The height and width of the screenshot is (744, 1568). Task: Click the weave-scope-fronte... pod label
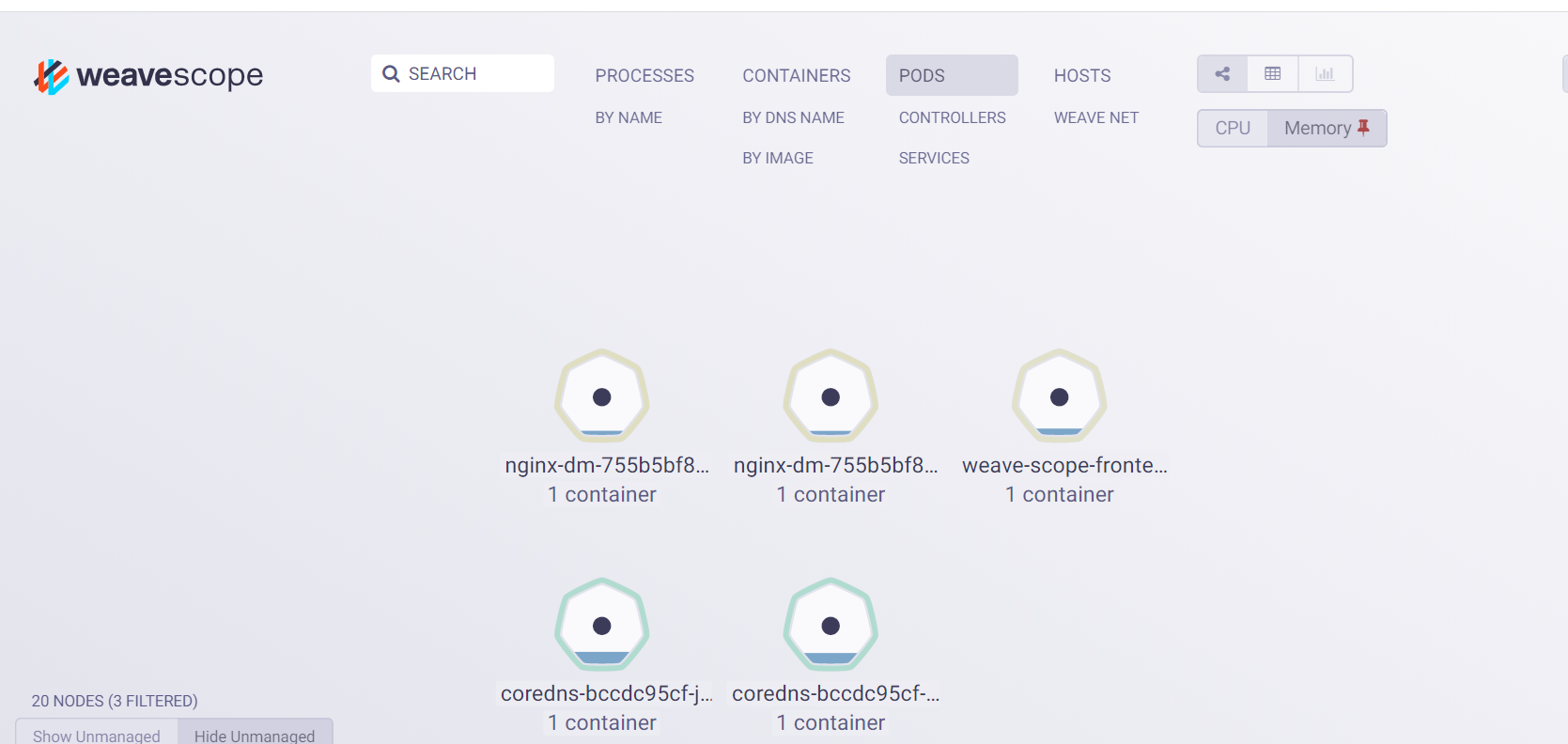tap(1064, 465)
